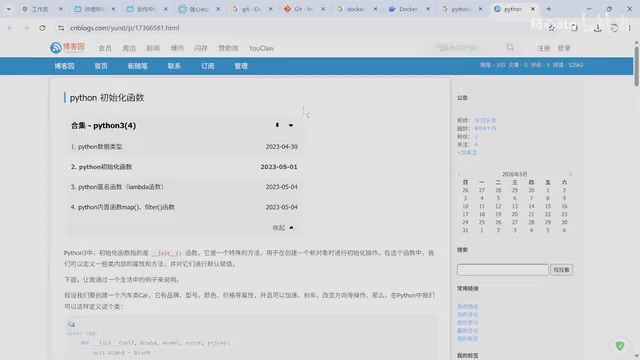Click the pin icon in collection header
This screenshot has width=640, height=360.
click(x=277, y=125)
